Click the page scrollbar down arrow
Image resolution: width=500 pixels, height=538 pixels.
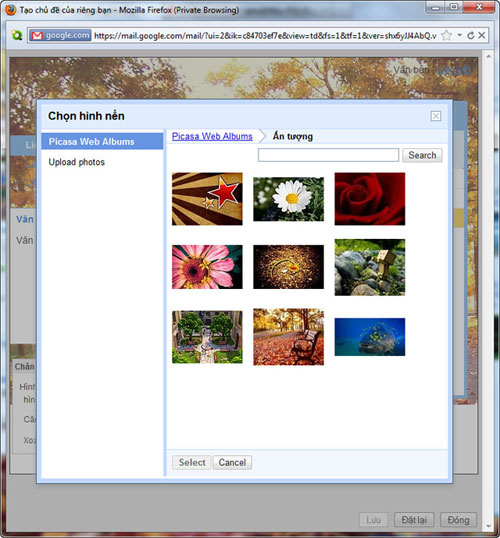tap(489, 526)
